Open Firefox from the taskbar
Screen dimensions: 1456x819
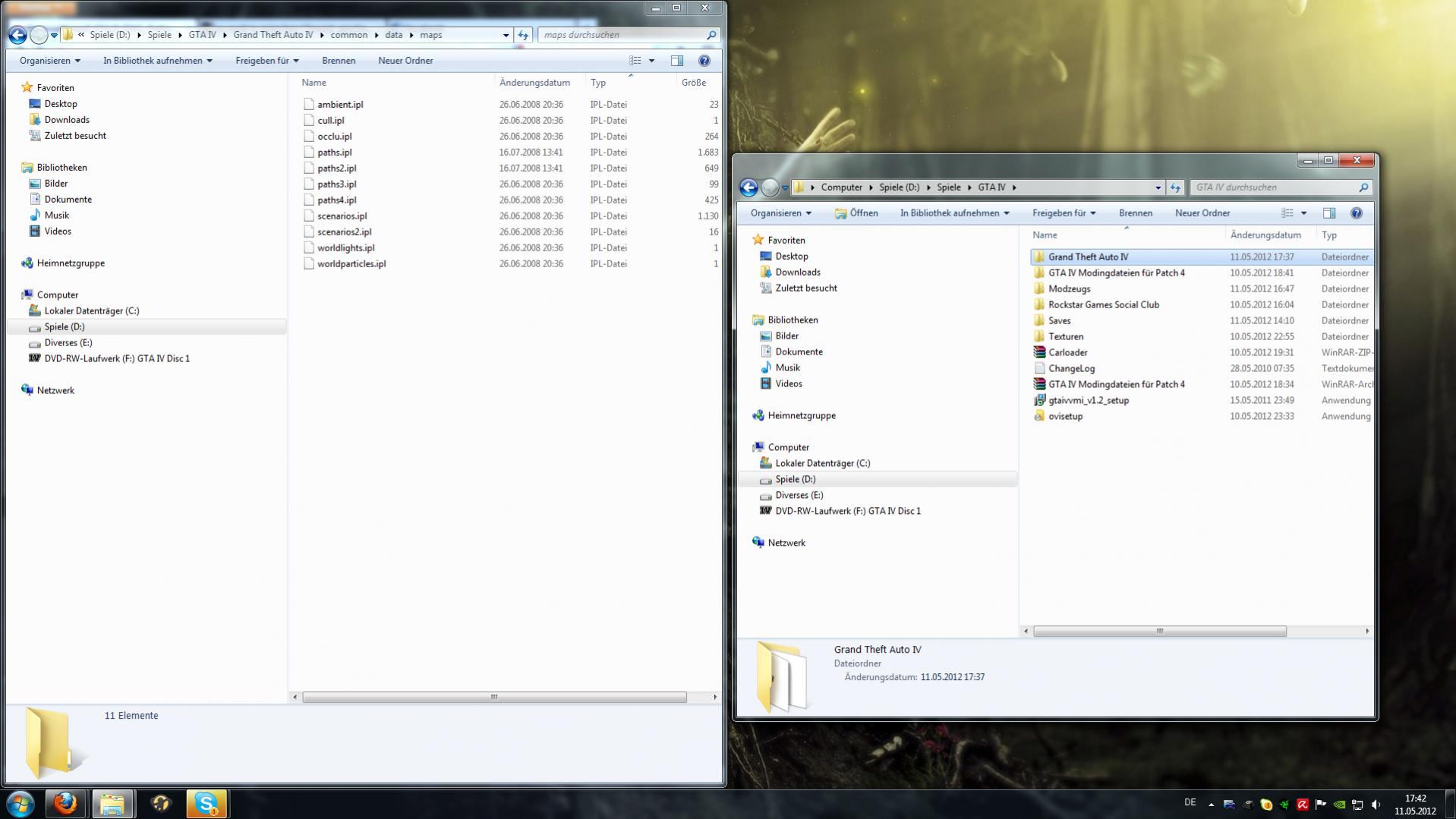click(x=65, y=803)
